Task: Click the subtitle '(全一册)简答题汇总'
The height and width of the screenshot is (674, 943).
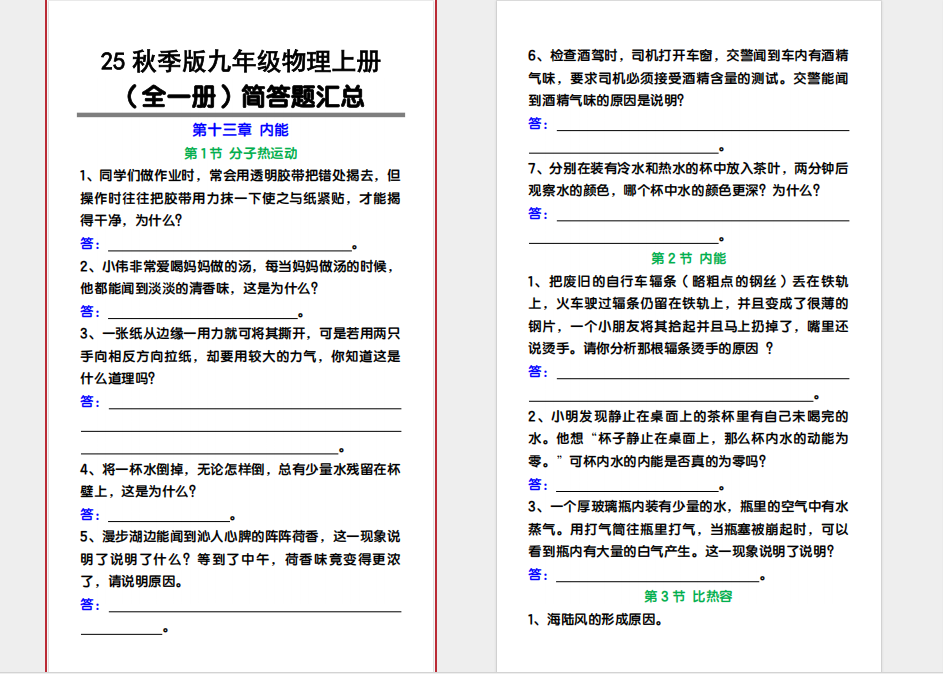Action: (x=240, y=97)
